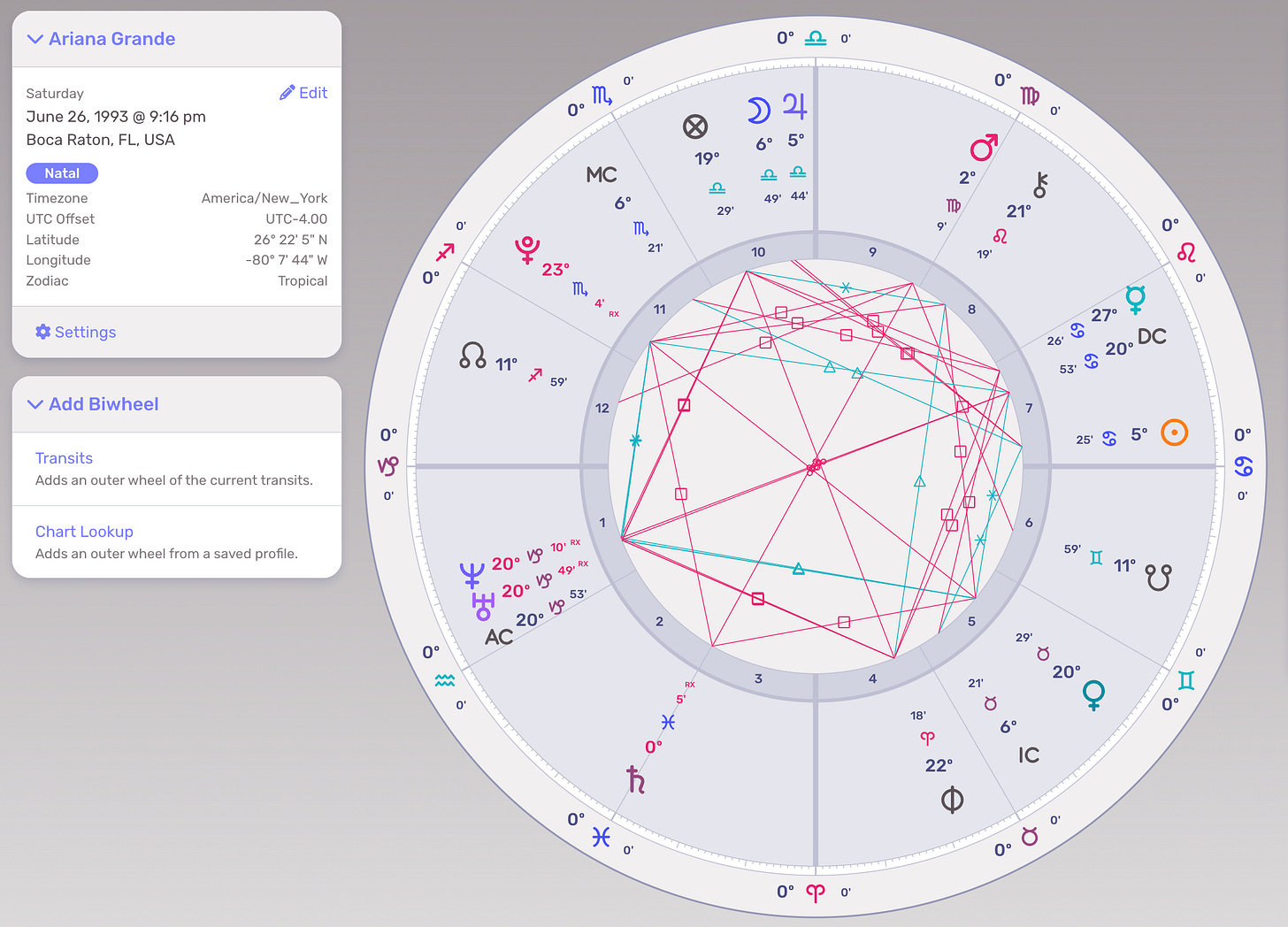Click the MC label in the chart
The height and width of the screenshot is (927, 1288).
pos(602,175)
